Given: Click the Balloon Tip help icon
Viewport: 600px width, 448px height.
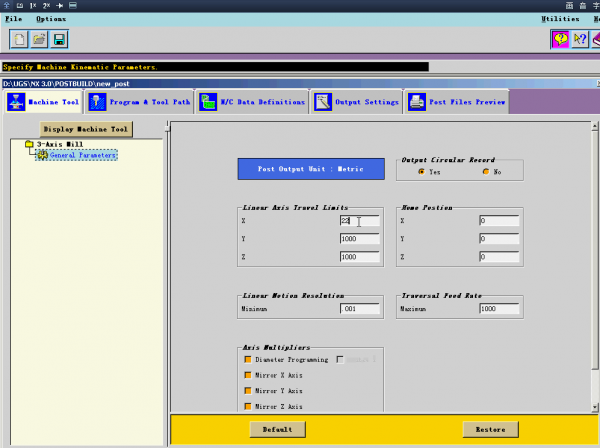Looking at the screenshot, I should (560, 39).
